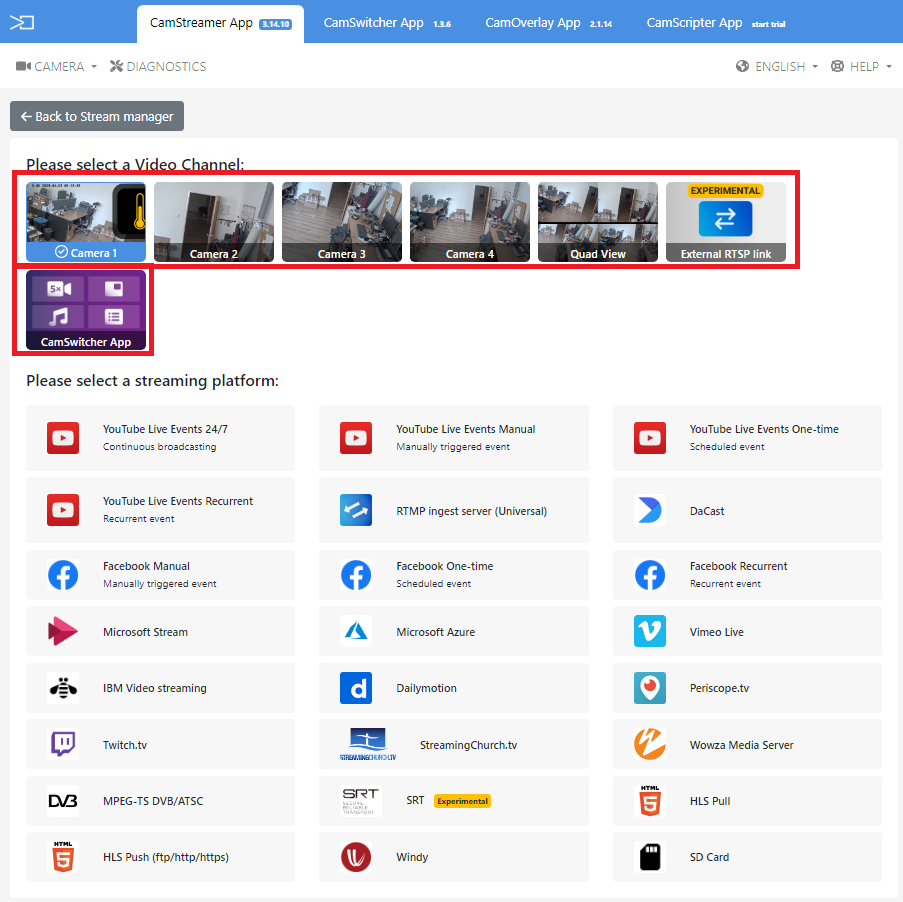
Task: Click the Continuous broadcasting subtitle text
Action: 160,446
